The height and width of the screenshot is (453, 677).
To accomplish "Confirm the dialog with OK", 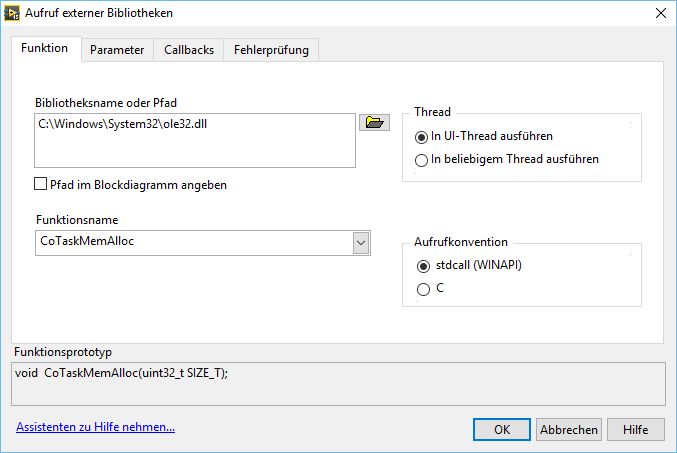I will coord(502,429).
